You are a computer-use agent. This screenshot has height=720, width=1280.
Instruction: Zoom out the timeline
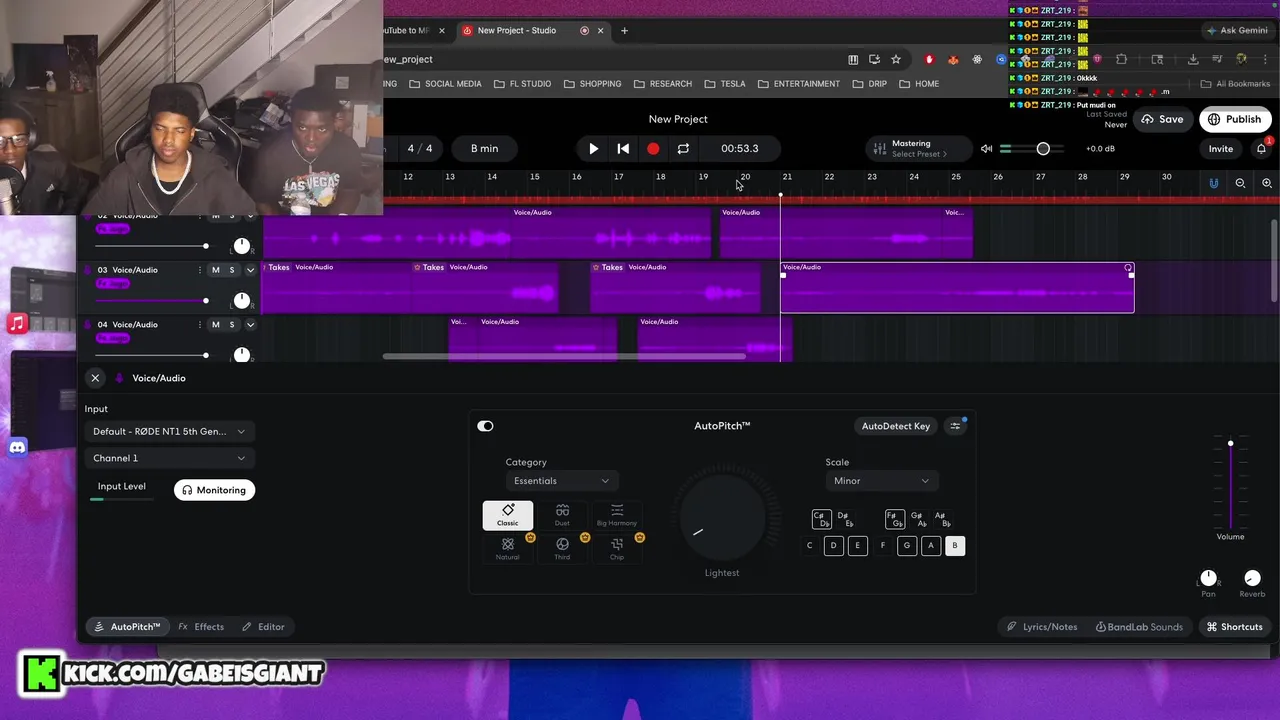pos(1240,183)
